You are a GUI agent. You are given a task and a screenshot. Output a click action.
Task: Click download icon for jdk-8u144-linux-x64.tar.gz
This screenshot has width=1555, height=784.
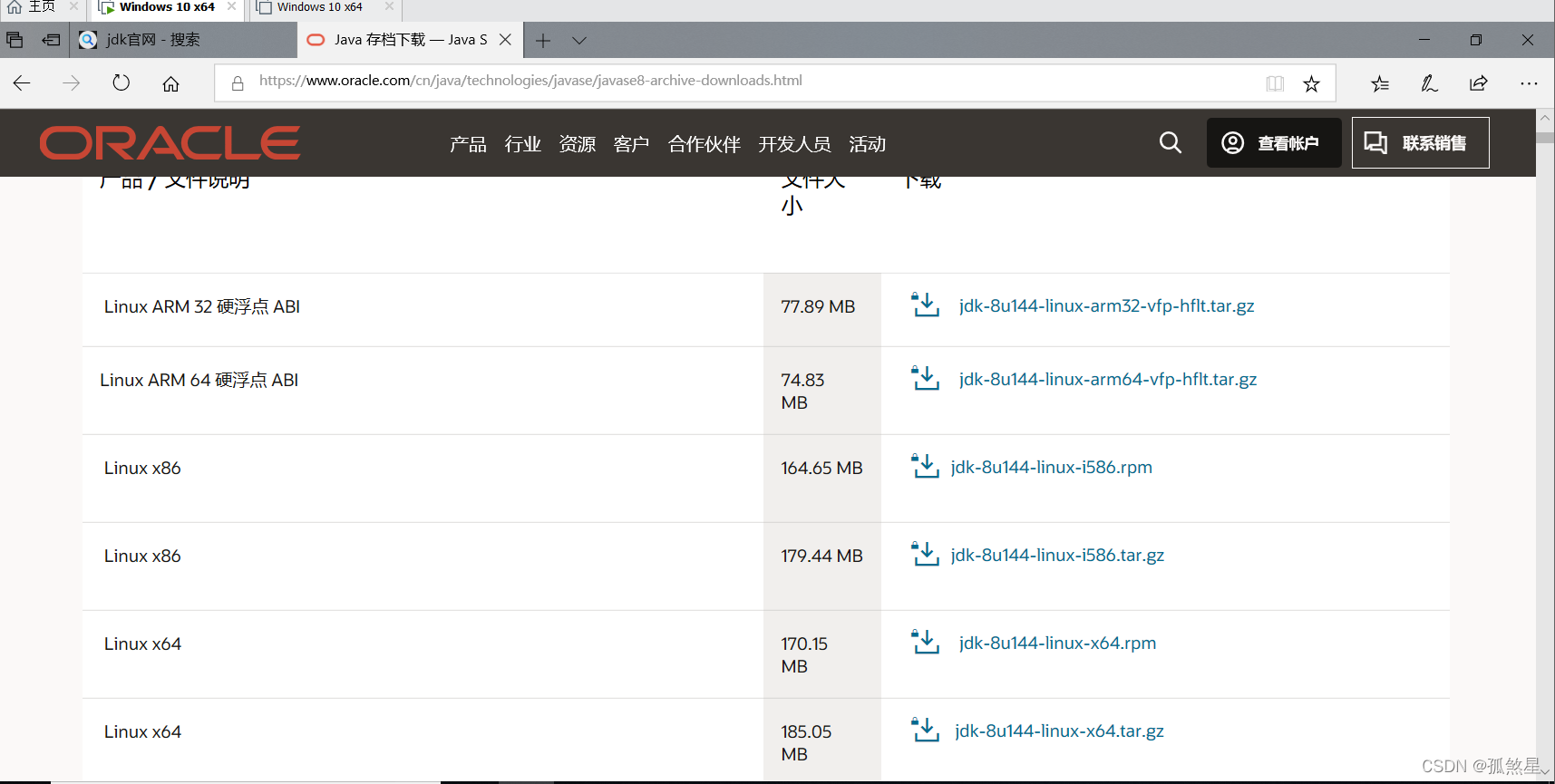[x=925, y=730]
